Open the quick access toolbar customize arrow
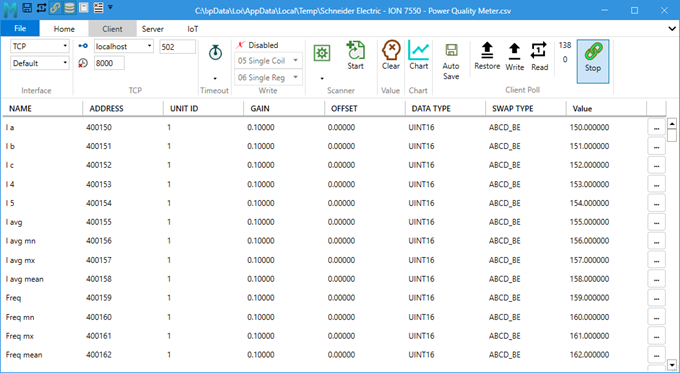This screenshot has height=373, width=680. click(x=110, y=7)
